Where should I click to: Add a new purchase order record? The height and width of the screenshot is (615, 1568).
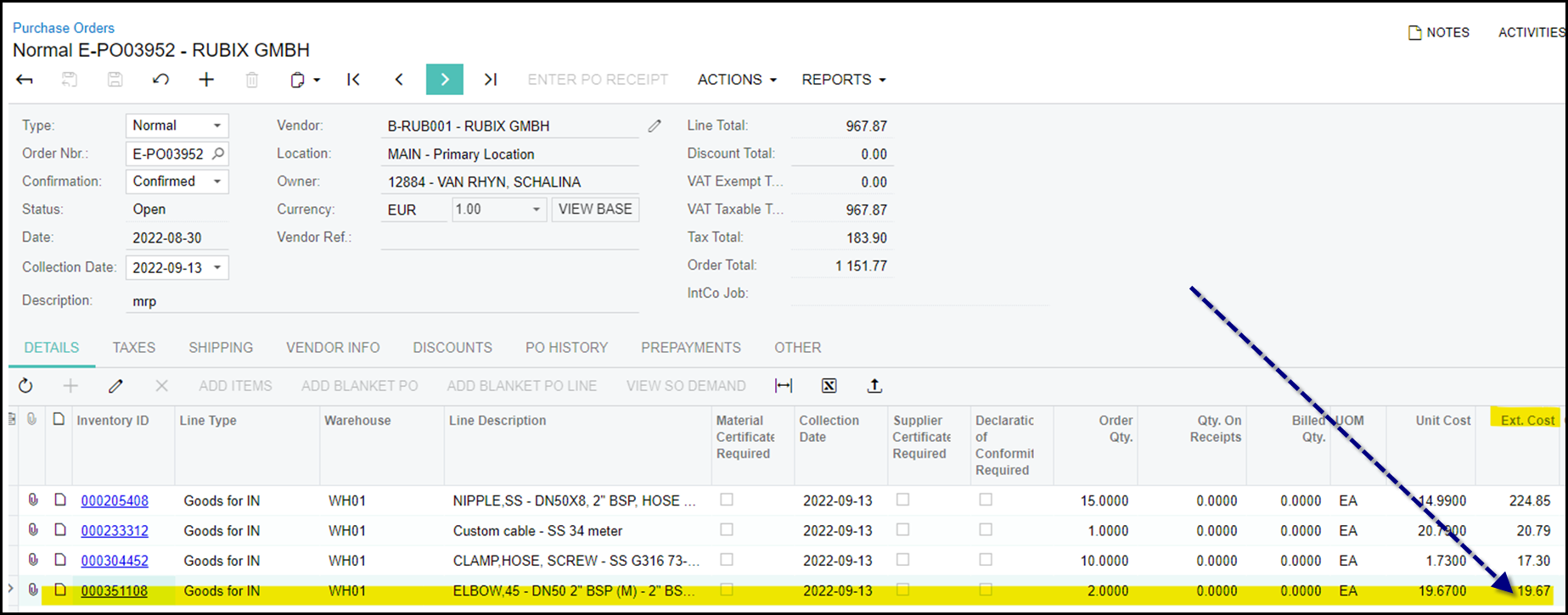tap(206, 80)
